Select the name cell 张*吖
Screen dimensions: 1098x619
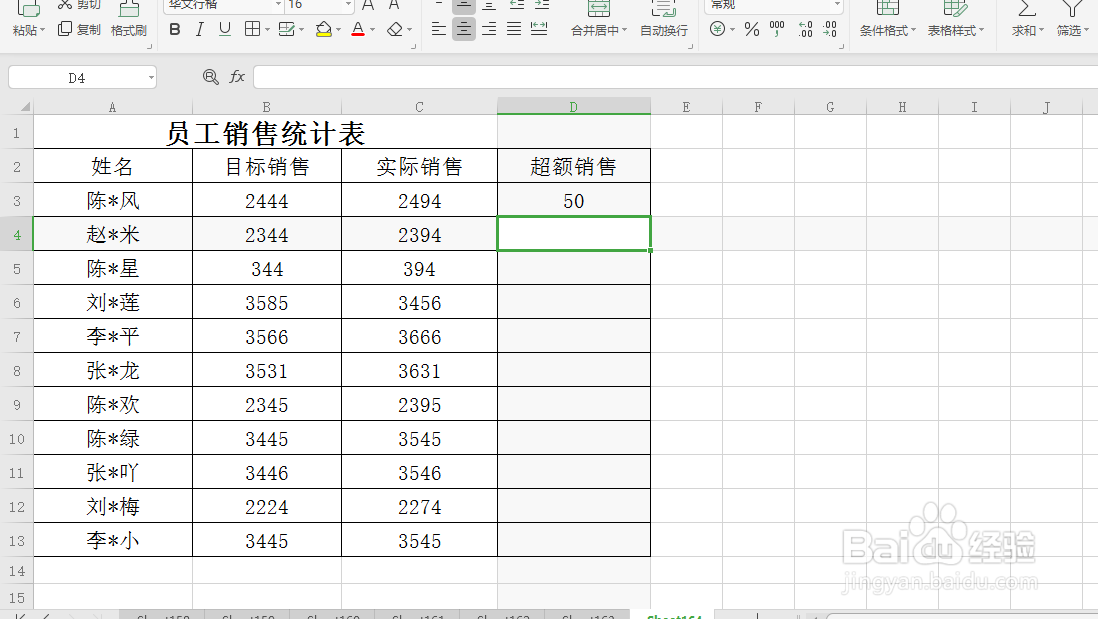(x=113, y=473)
